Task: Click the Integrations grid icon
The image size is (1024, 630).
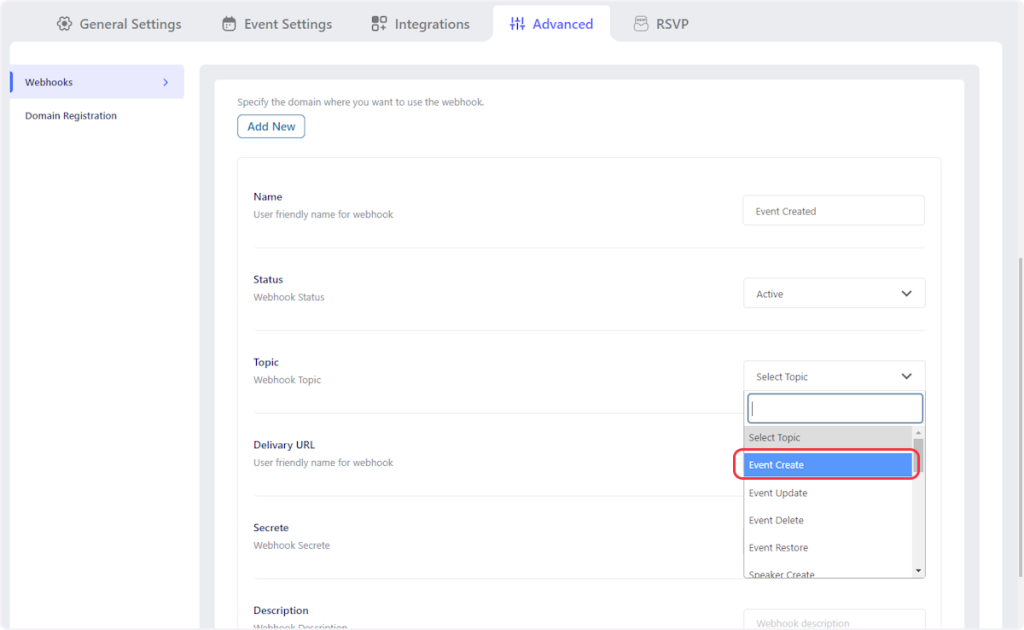Action: click(379, 24)
